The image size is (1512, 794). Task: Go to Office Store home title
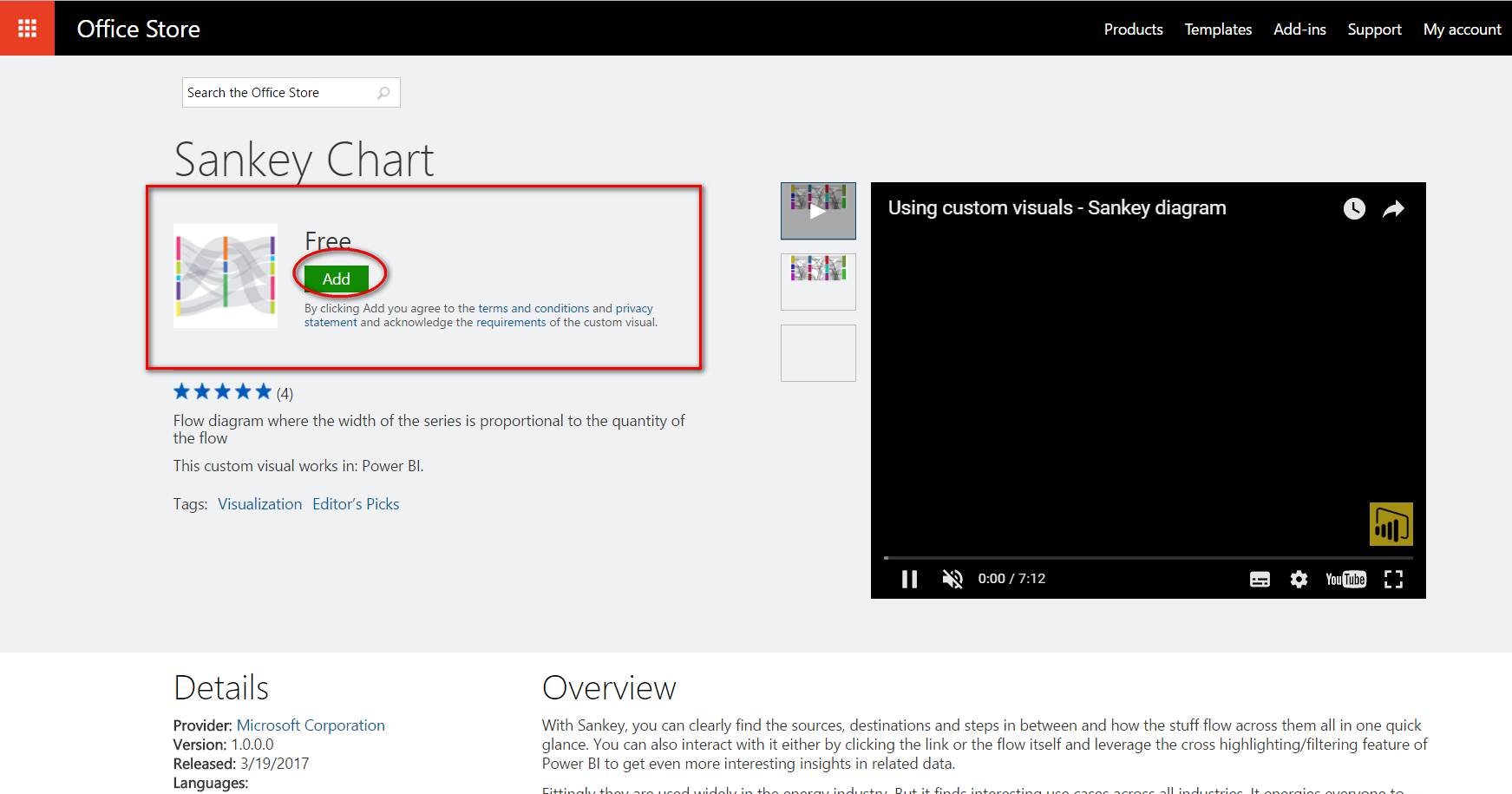click(x=139, y=29)
